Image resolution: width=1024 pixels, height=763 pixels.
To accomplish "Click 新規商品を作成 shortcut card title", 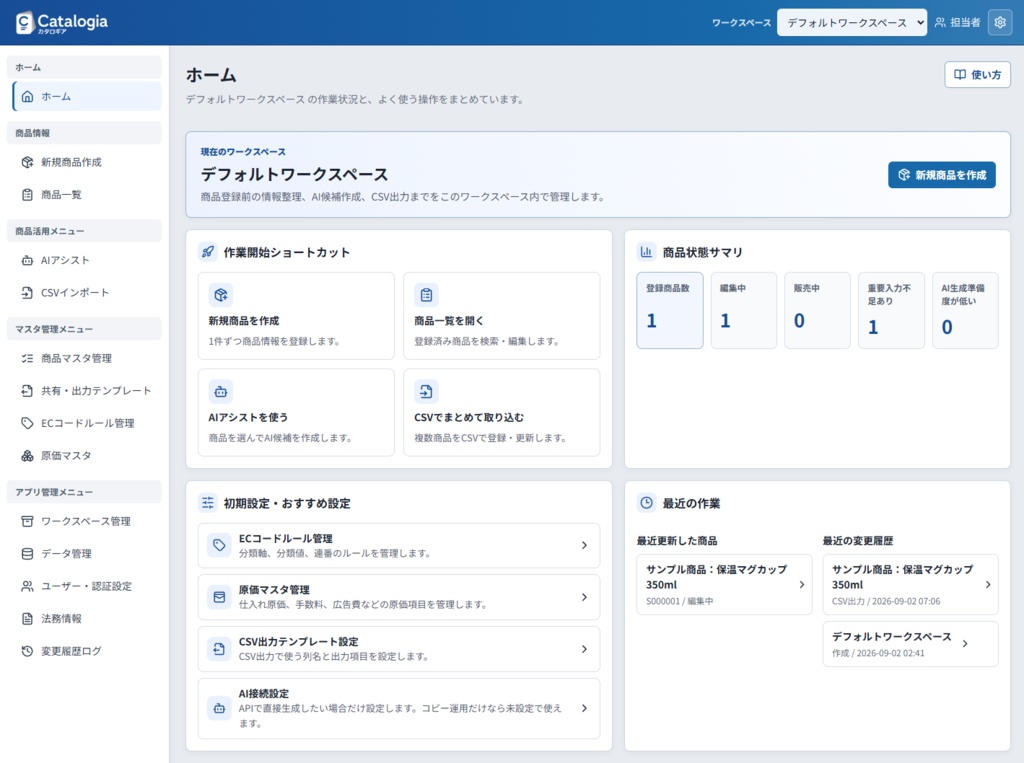I will pyautogui.click(x=244, y=321).
